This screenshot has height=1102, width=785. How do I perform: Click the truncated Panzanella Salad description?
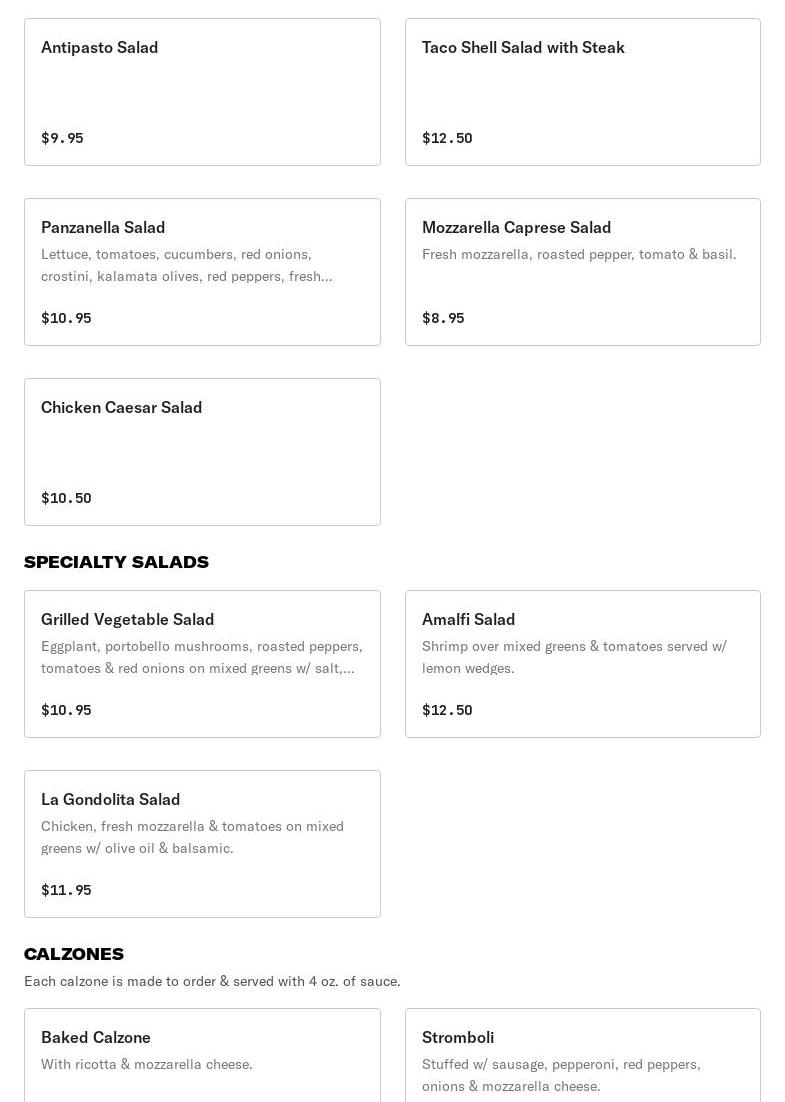(x=187, y=265)
